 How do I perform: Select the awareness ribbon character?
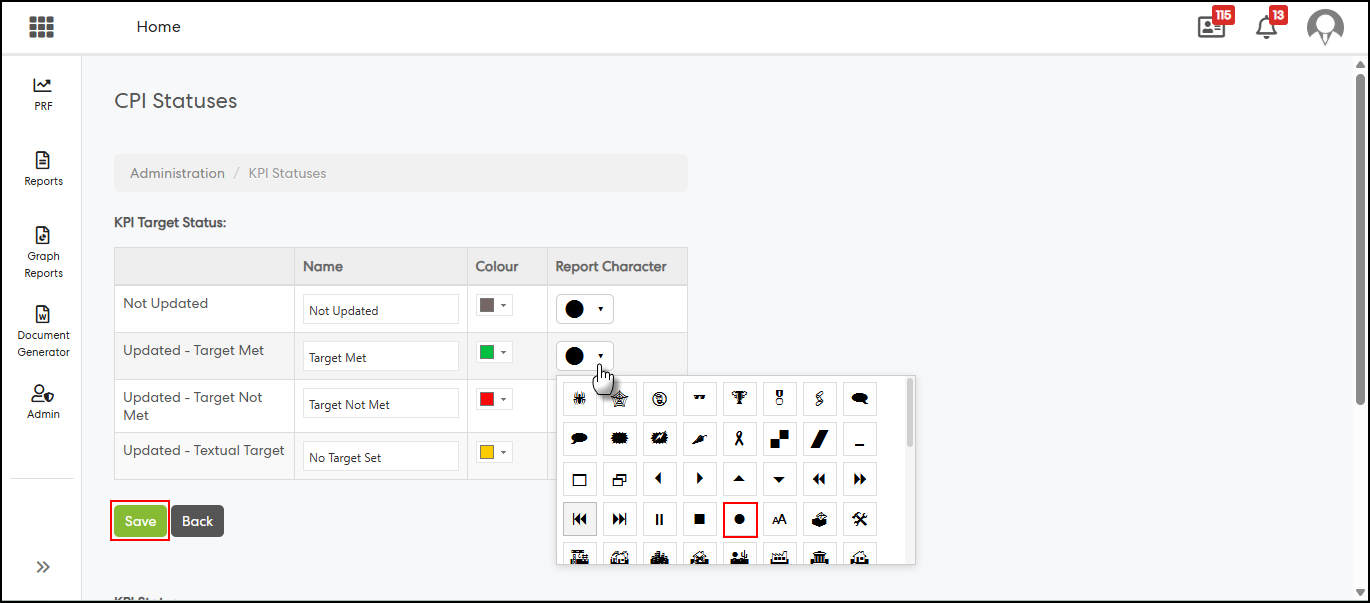click(x=739, y=439)
